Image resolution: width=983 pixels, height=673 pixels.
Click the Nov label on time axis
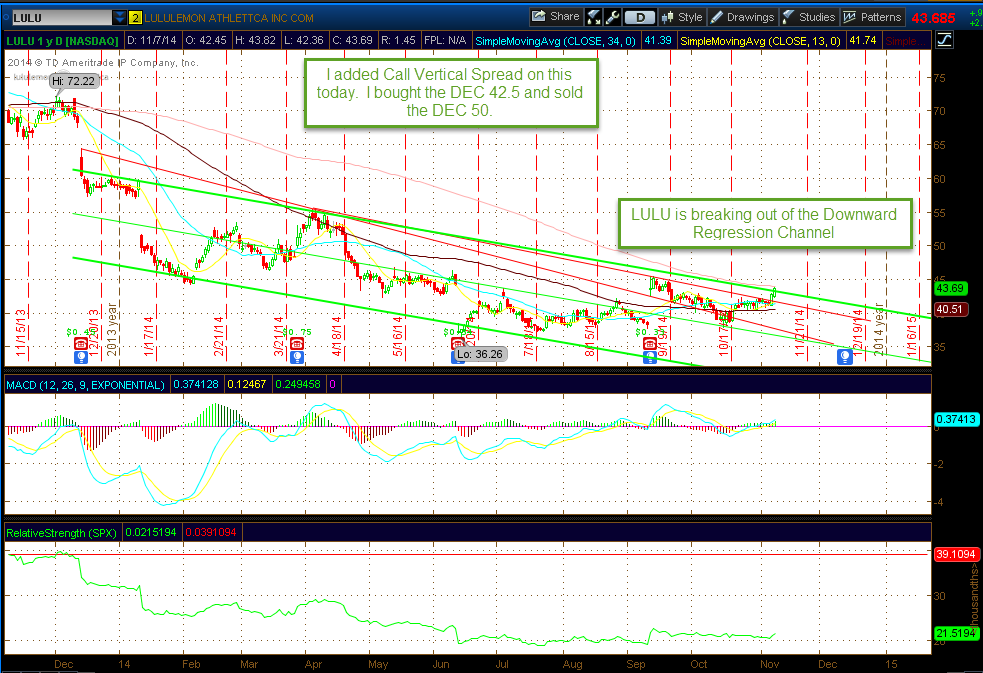[x=769, y=664]
